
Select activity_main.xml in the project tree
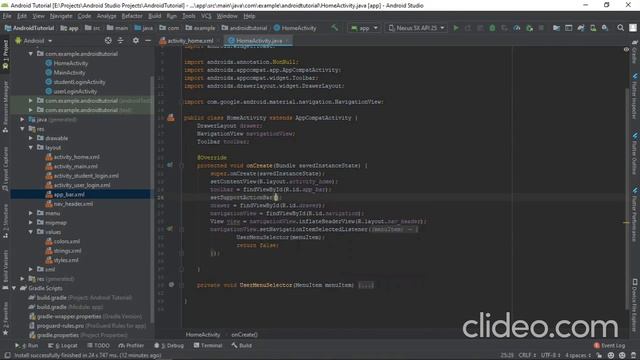pyautogui.click(x=76, y=167)
